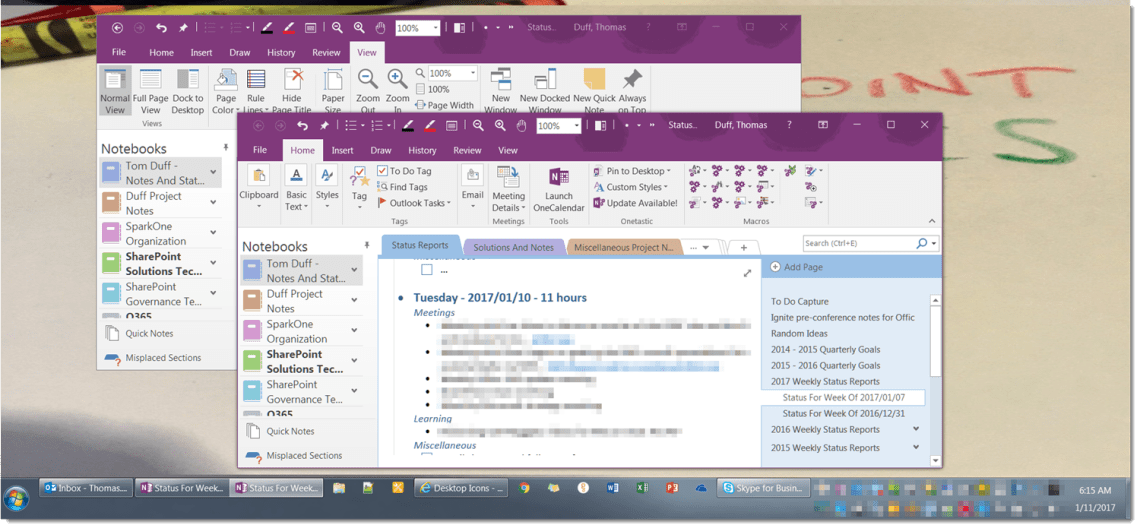
Task: Click Dock to Desktop in rear window
Action: point(188,92)
